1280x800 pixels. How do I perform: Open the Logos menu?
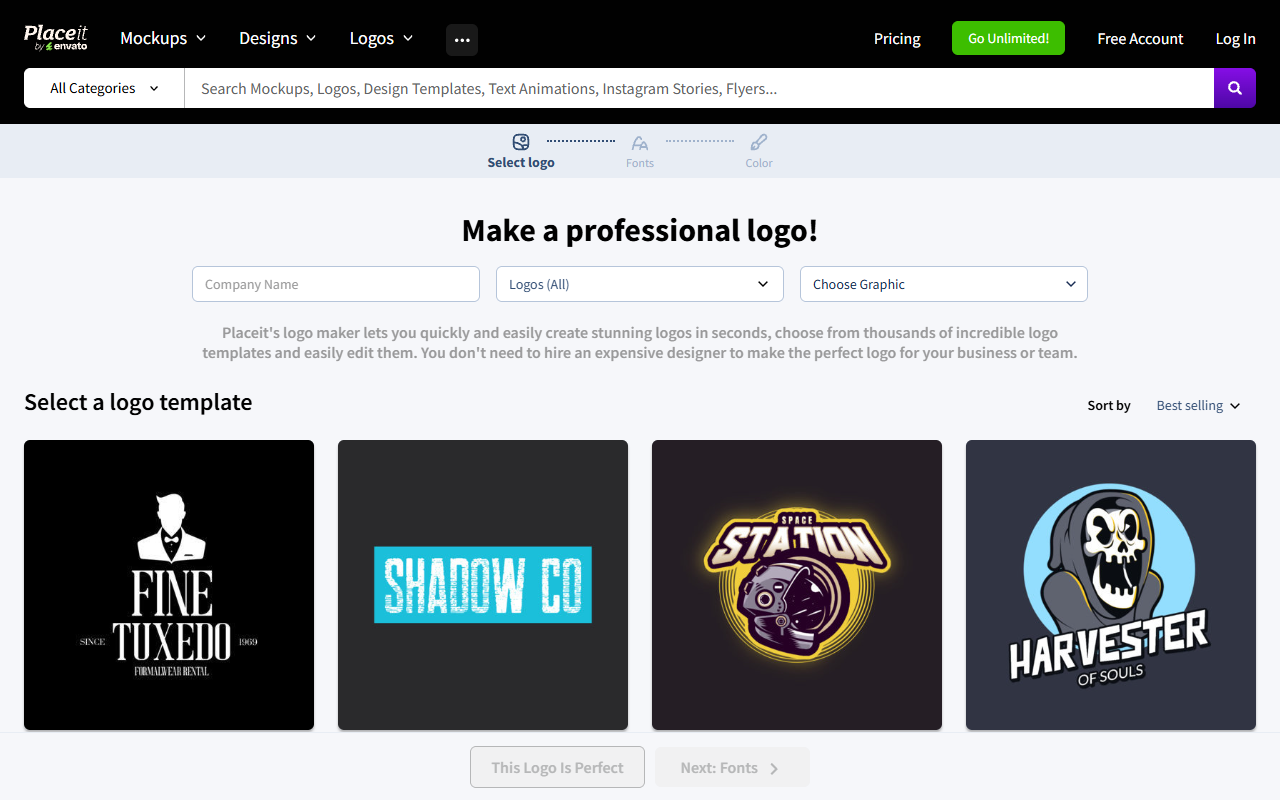(381, 38)
